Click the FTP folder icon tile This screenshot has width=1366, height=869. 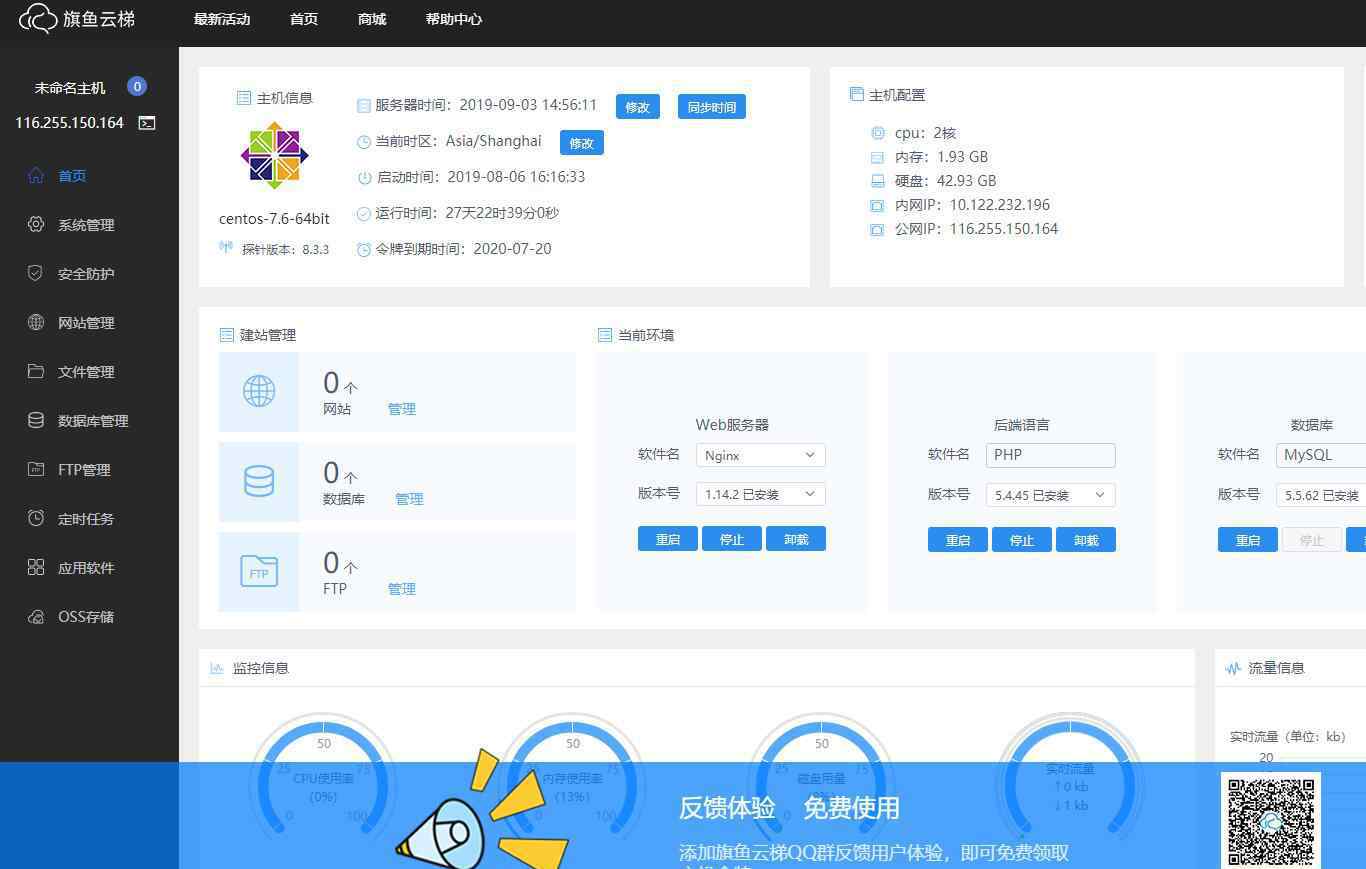tap(259, 572)
